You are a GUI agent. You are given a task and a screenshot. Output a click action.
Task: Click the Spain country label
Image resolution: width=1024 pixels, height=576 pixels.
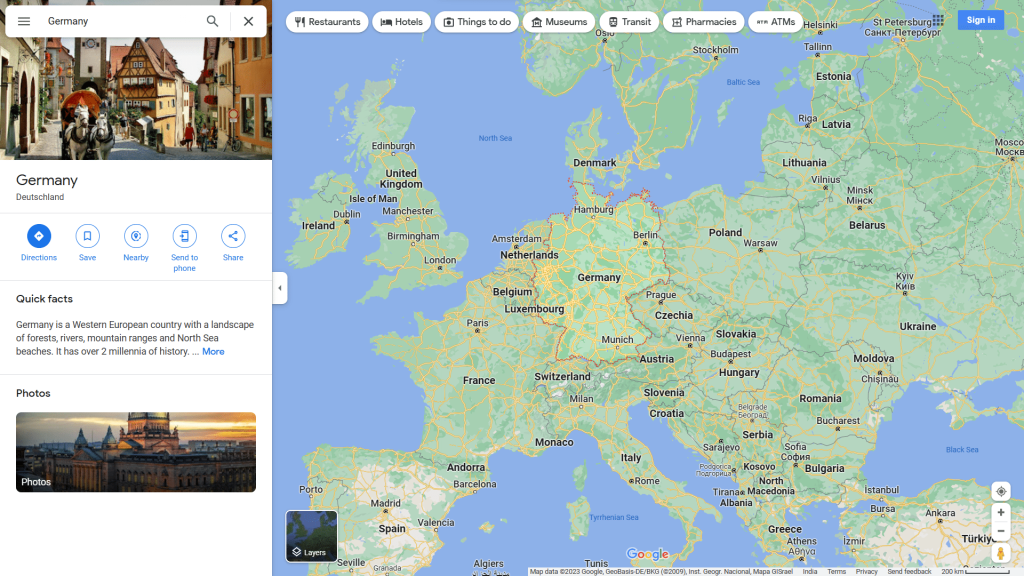point(392,529)
